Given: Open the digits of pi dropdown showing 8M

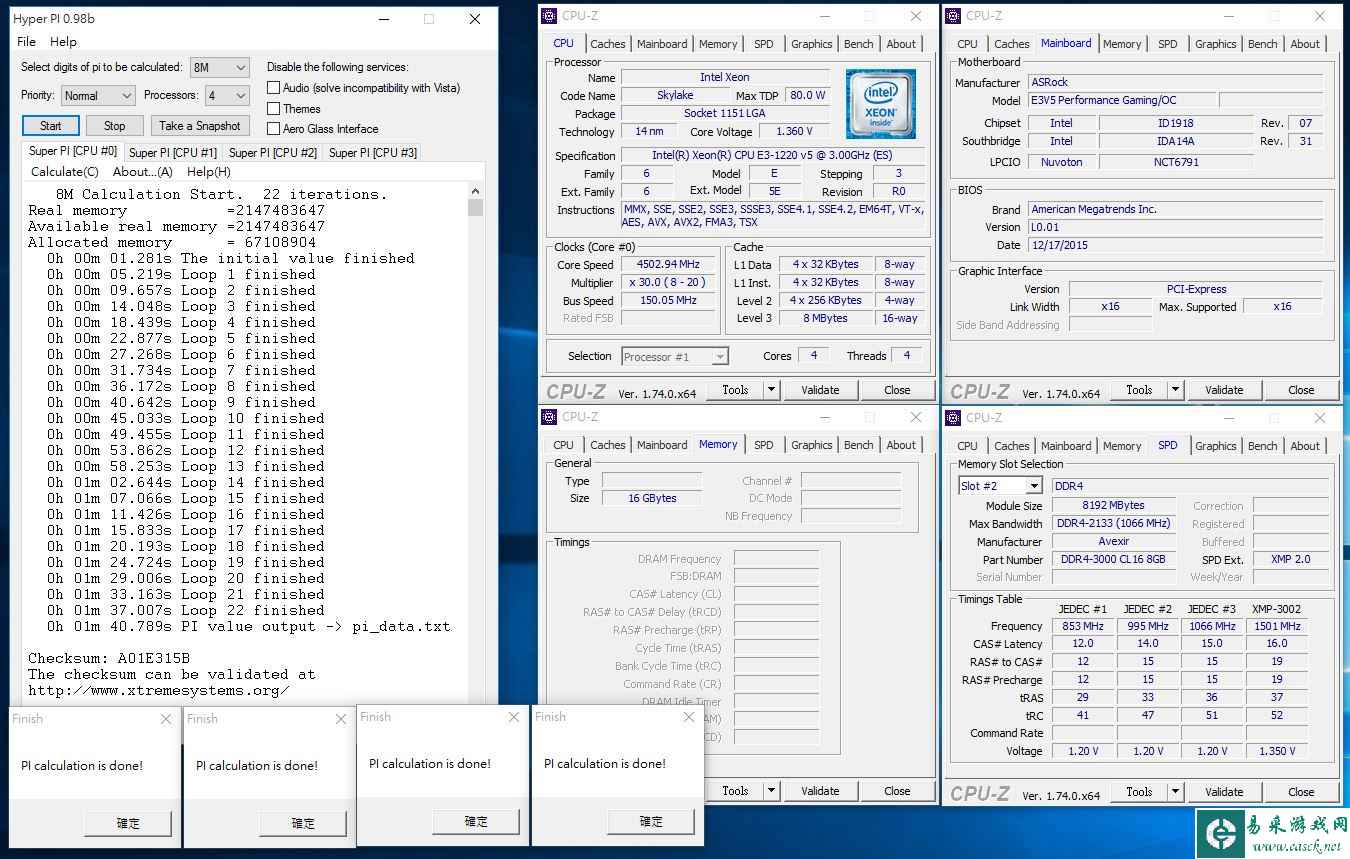Looking at the screenshot, I should click(x=219, y=67).
